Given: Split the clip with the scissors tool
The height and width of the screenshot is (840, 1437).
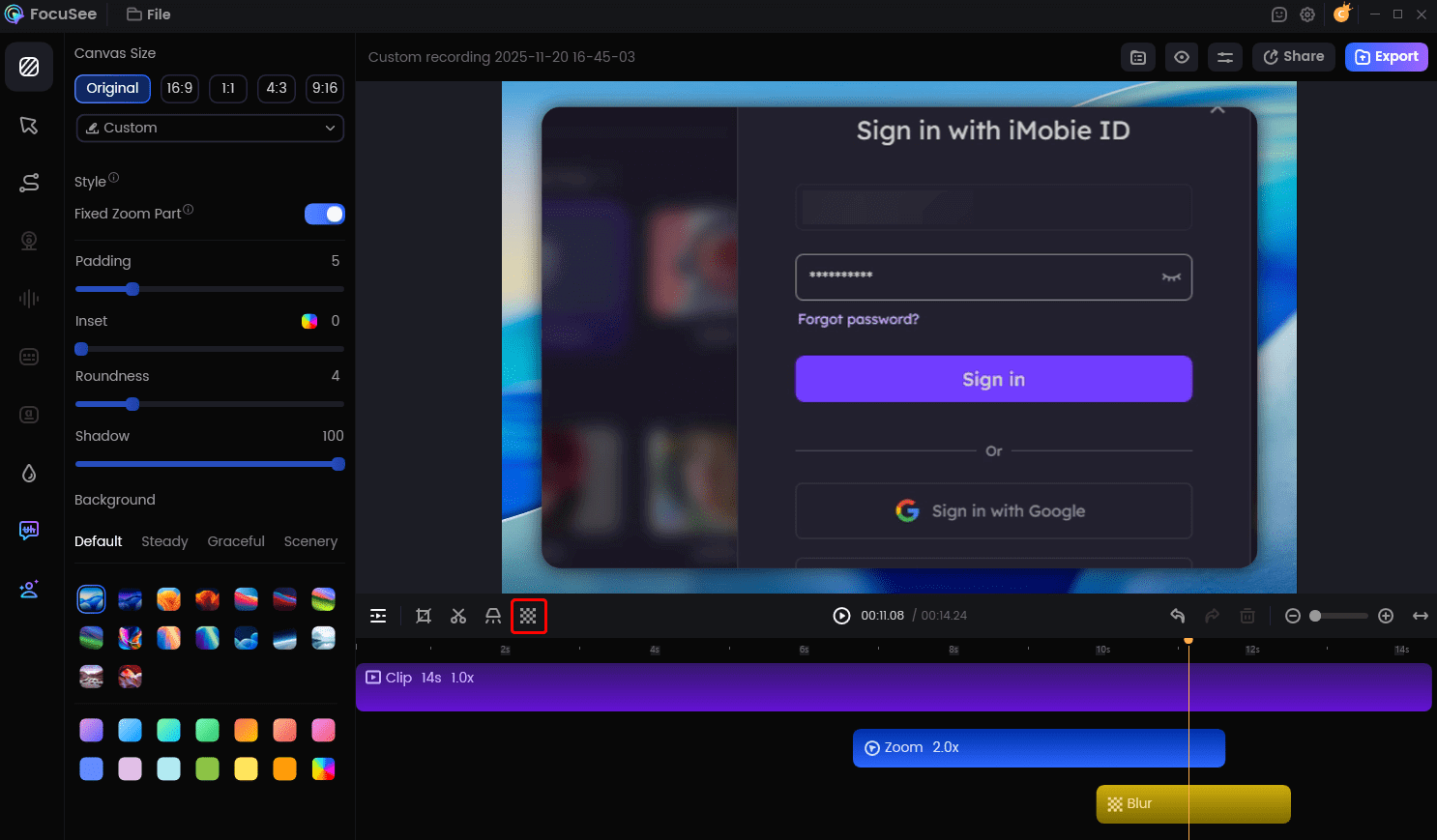Looking at the screenshot, I should point(457,616).
